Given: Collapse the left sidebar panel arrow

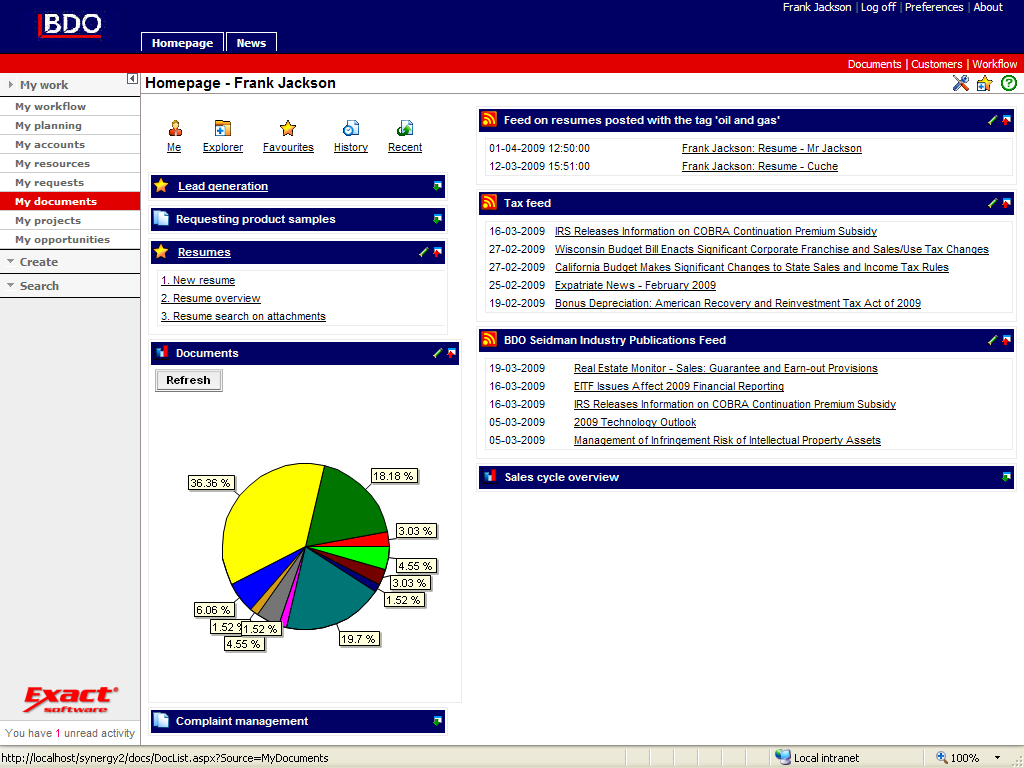Looking at the screenshot, I should coord(132,79).
